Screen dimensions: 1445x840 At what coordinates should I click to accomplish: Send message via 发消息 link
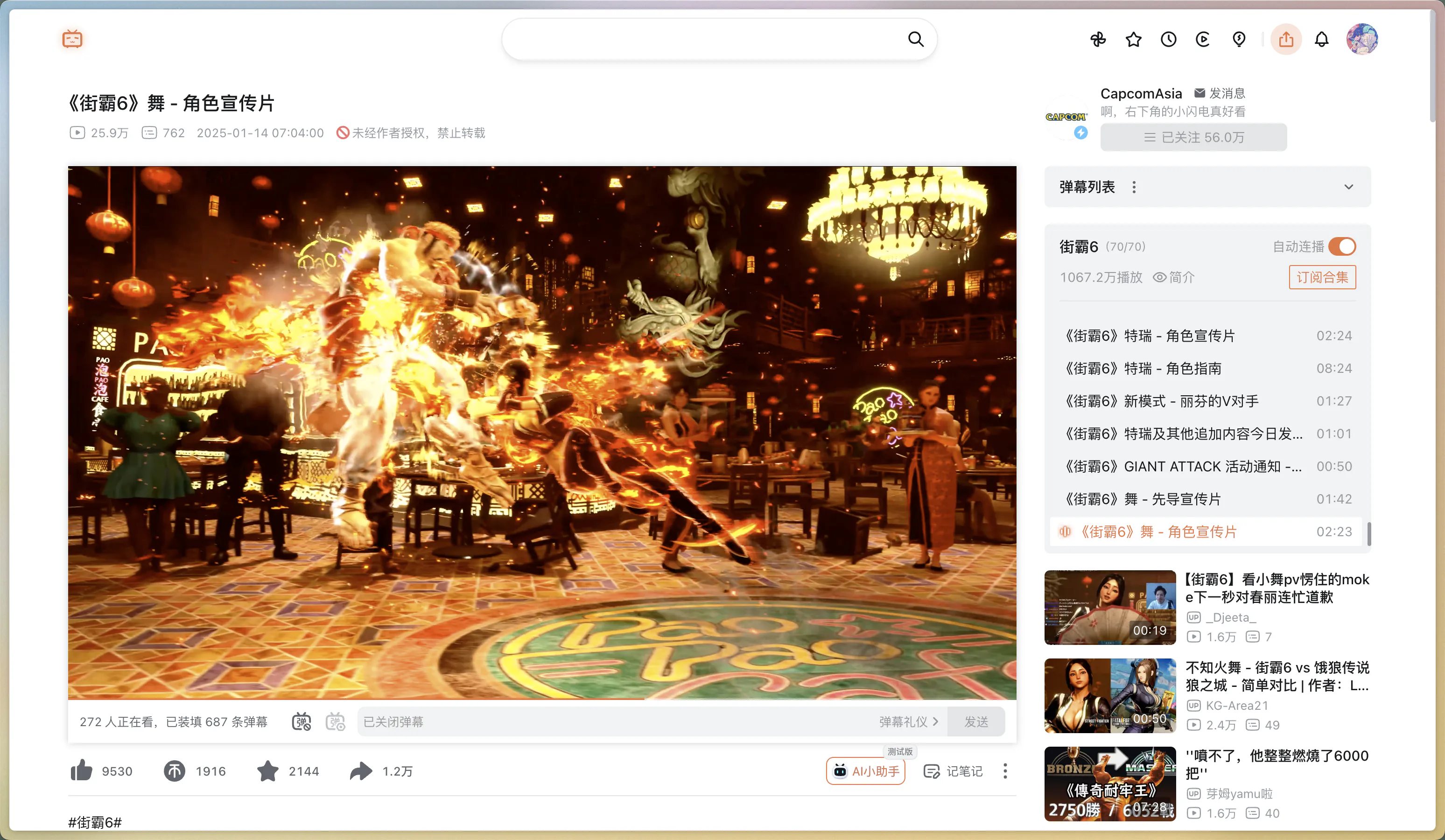(x=1220, y=93)
